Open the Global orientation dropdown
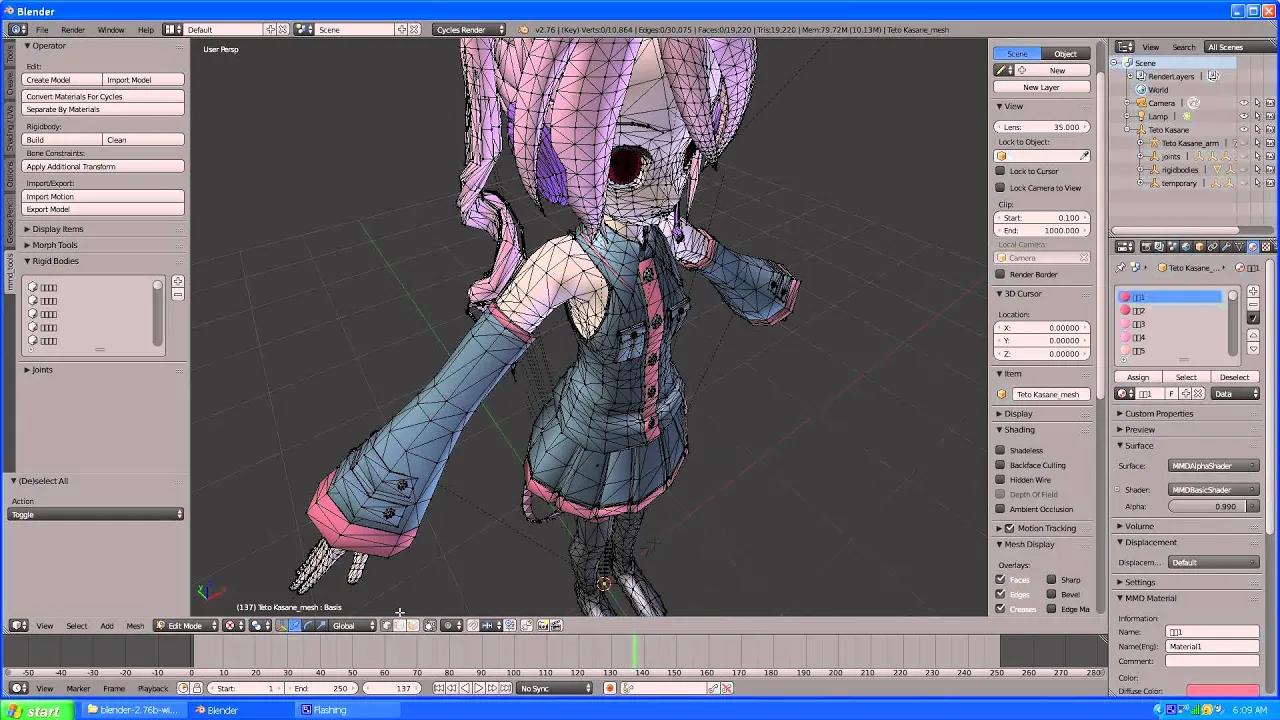 352,625
